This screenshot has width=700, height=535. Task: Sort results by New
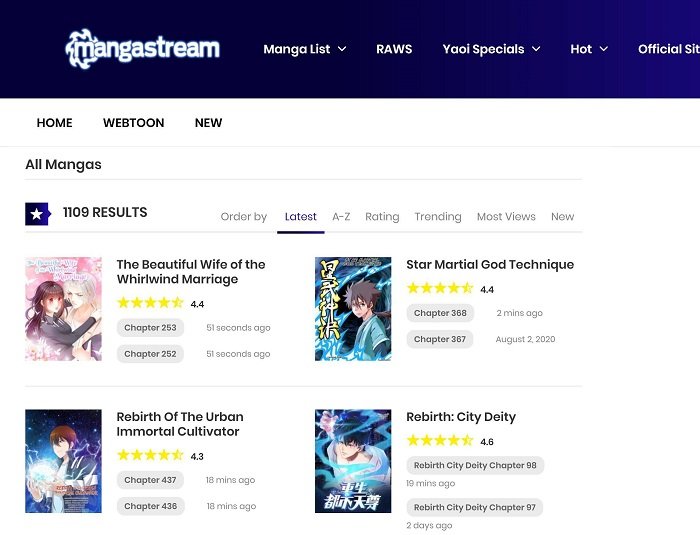coord(562,217)
